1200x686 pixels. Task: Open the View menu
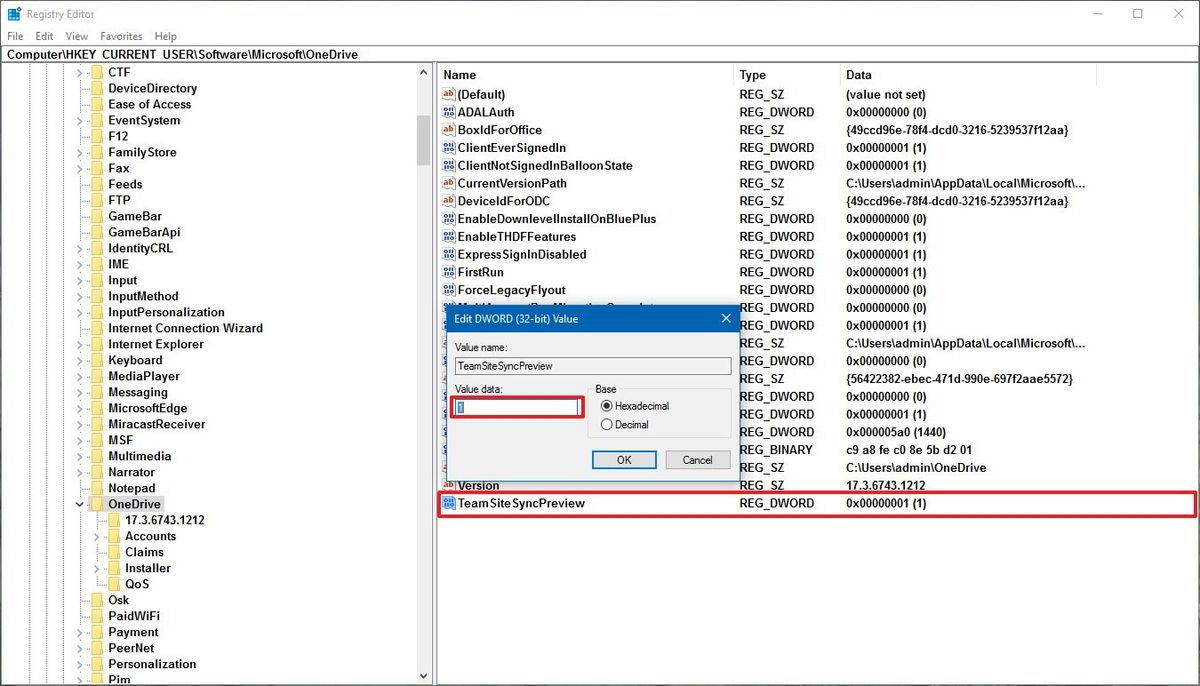(x=76, y=35)
